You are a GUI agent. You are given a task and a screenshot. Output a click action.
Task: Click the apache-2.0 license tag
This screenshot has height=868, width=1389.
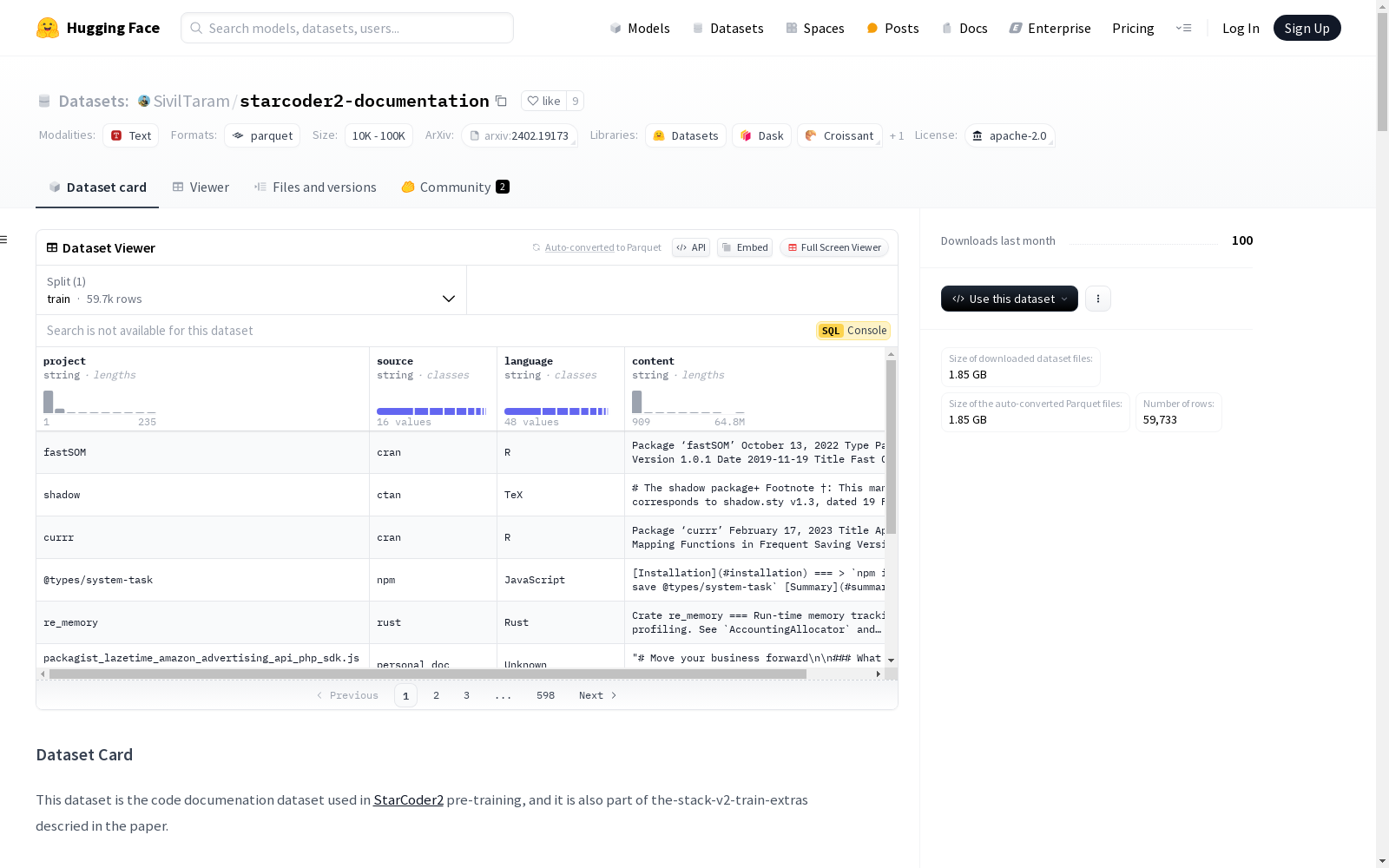click(1010, 135)
